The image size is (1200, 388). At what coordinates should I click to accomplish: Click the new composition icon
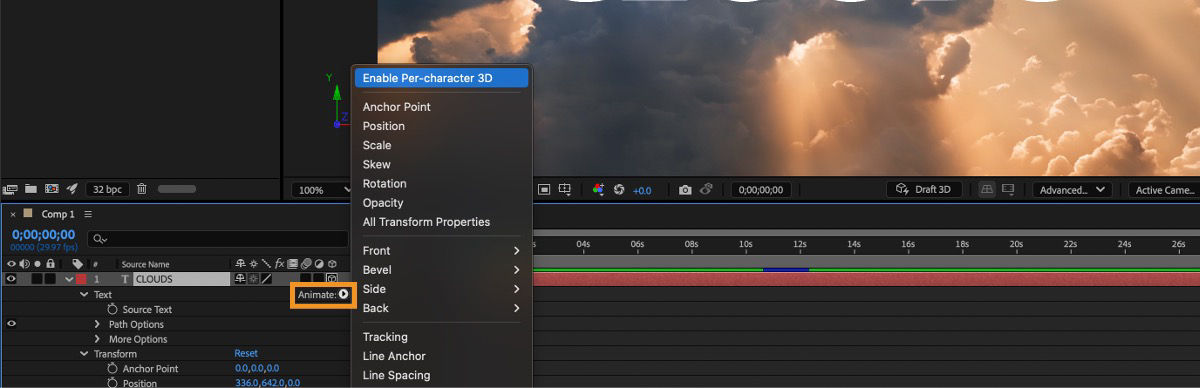click(51, 189)
